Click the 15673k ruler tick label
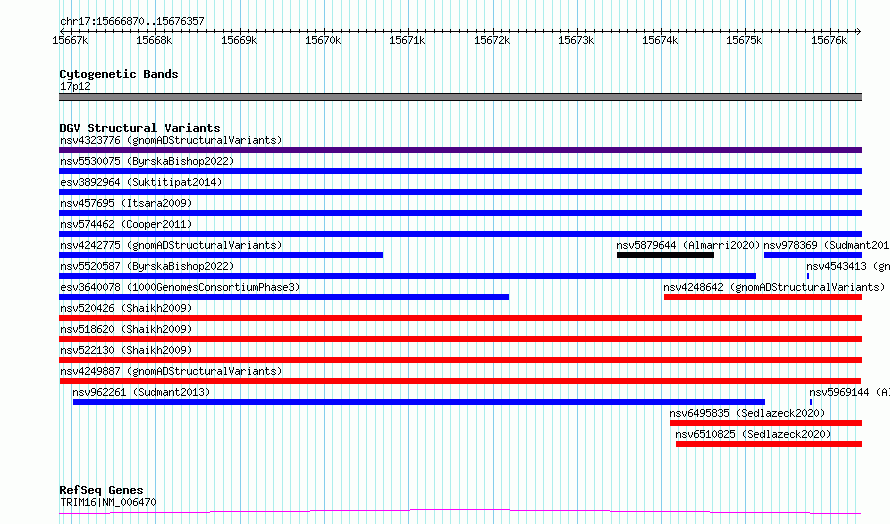 (576, 40)
